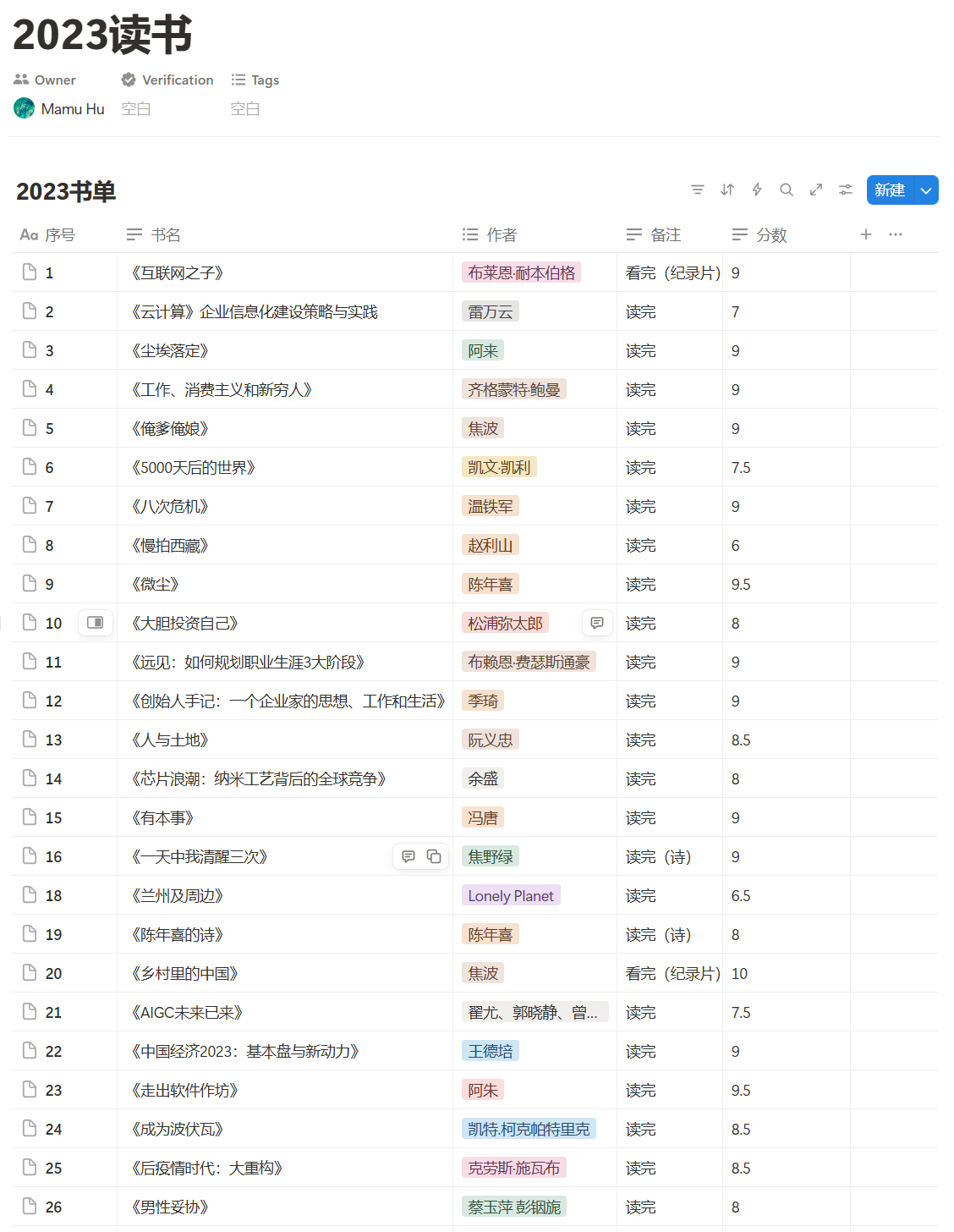Open the filter icon in database toolbar
Screen dimensions: 954x1232
(697, 190)
